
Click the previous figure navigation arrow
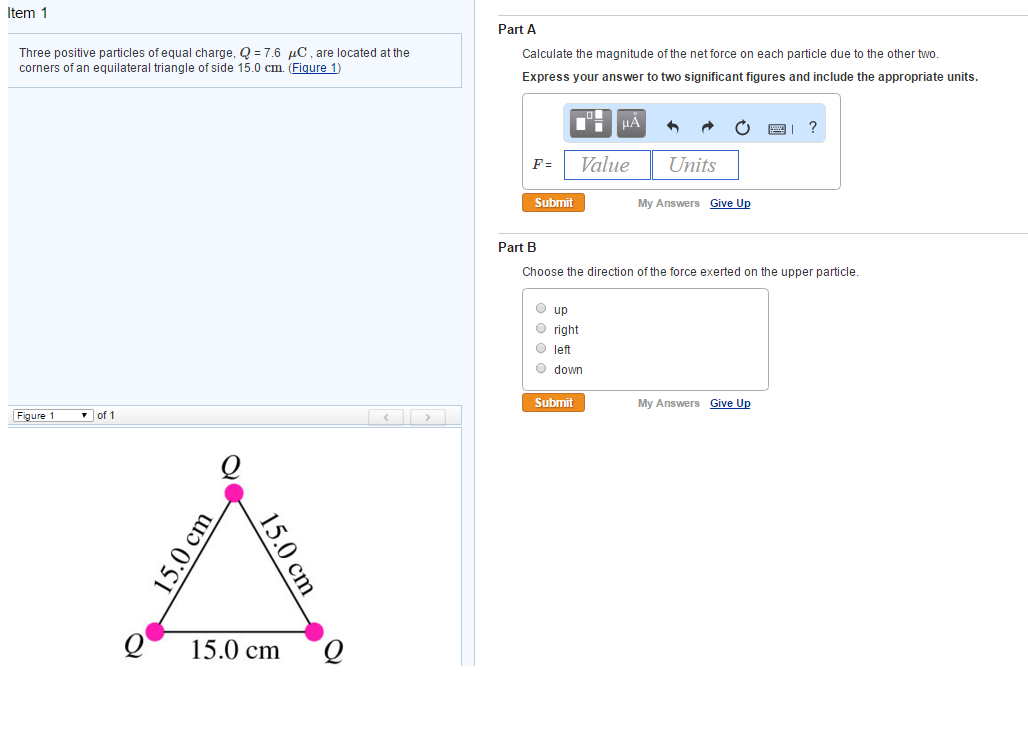click(386, 417)
